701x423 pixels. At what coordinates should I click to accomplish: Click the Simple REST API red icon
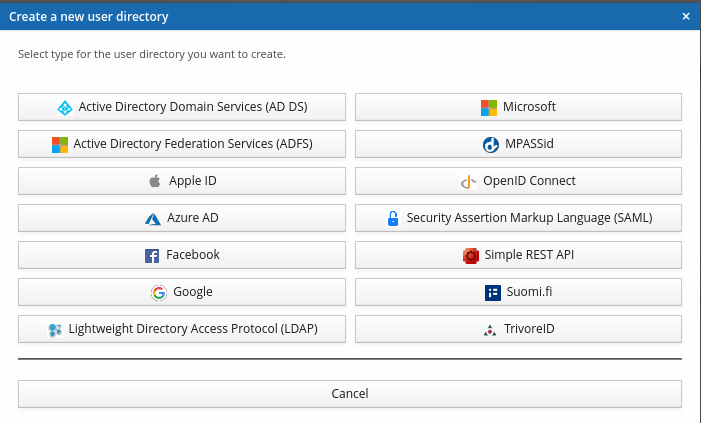click(471, 255)
